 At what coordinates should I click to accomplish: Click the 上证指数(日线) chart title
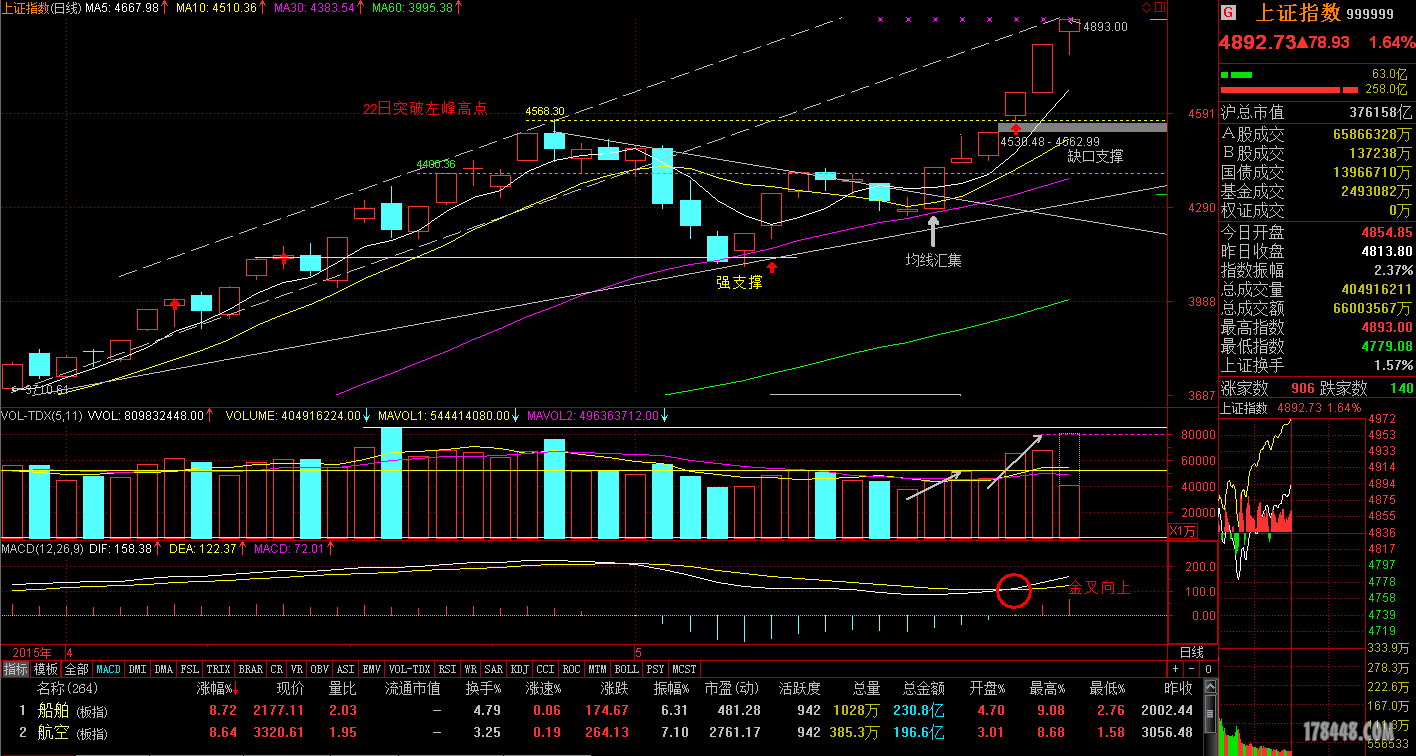pyautogui.click(x=41, y=7)
